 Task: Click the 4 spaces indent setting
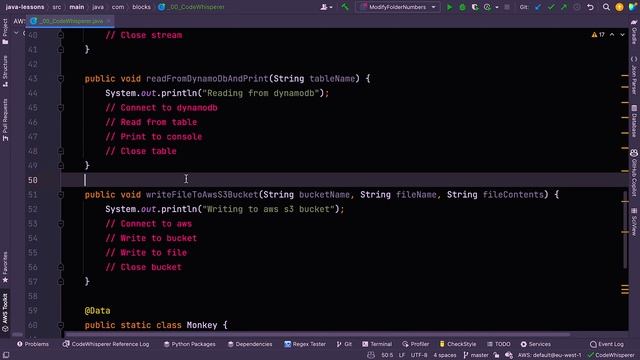click(444, 355)
